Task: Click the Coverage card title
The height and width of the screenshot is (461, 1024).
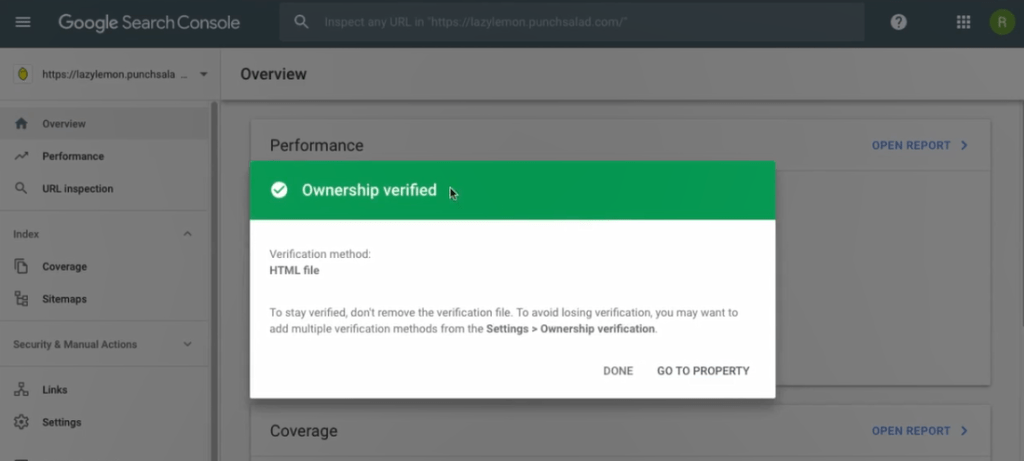Action: (x=304, y=431)
